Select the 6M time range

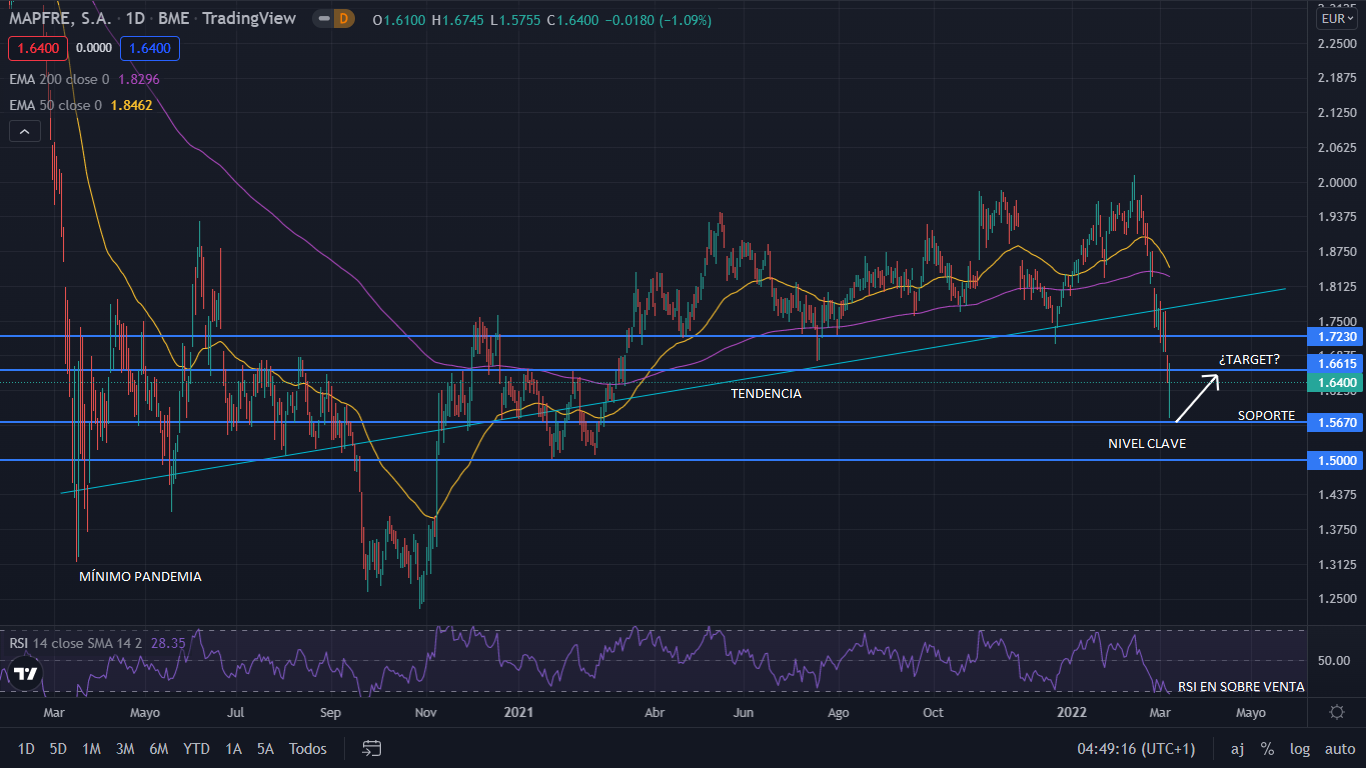[158, 748]
